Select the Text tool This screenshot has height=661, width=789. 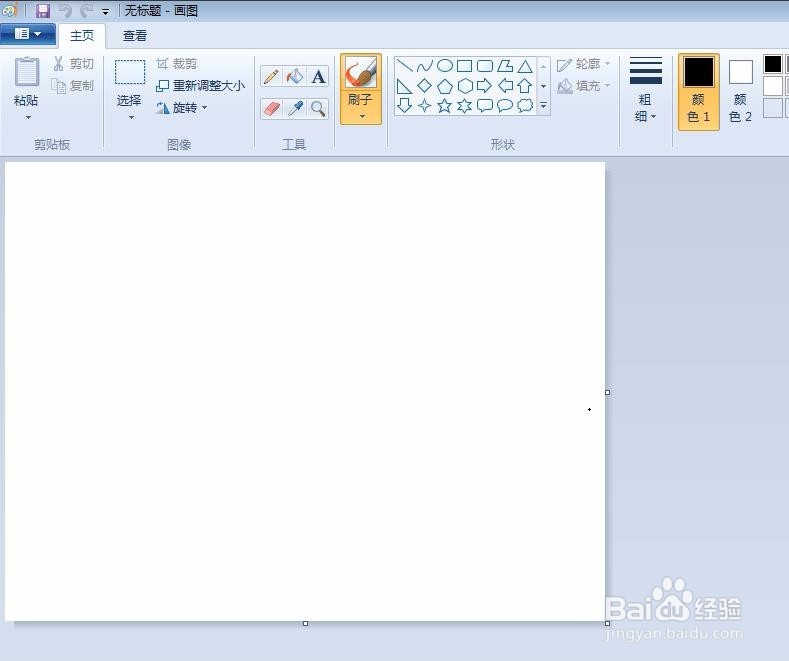318,77
